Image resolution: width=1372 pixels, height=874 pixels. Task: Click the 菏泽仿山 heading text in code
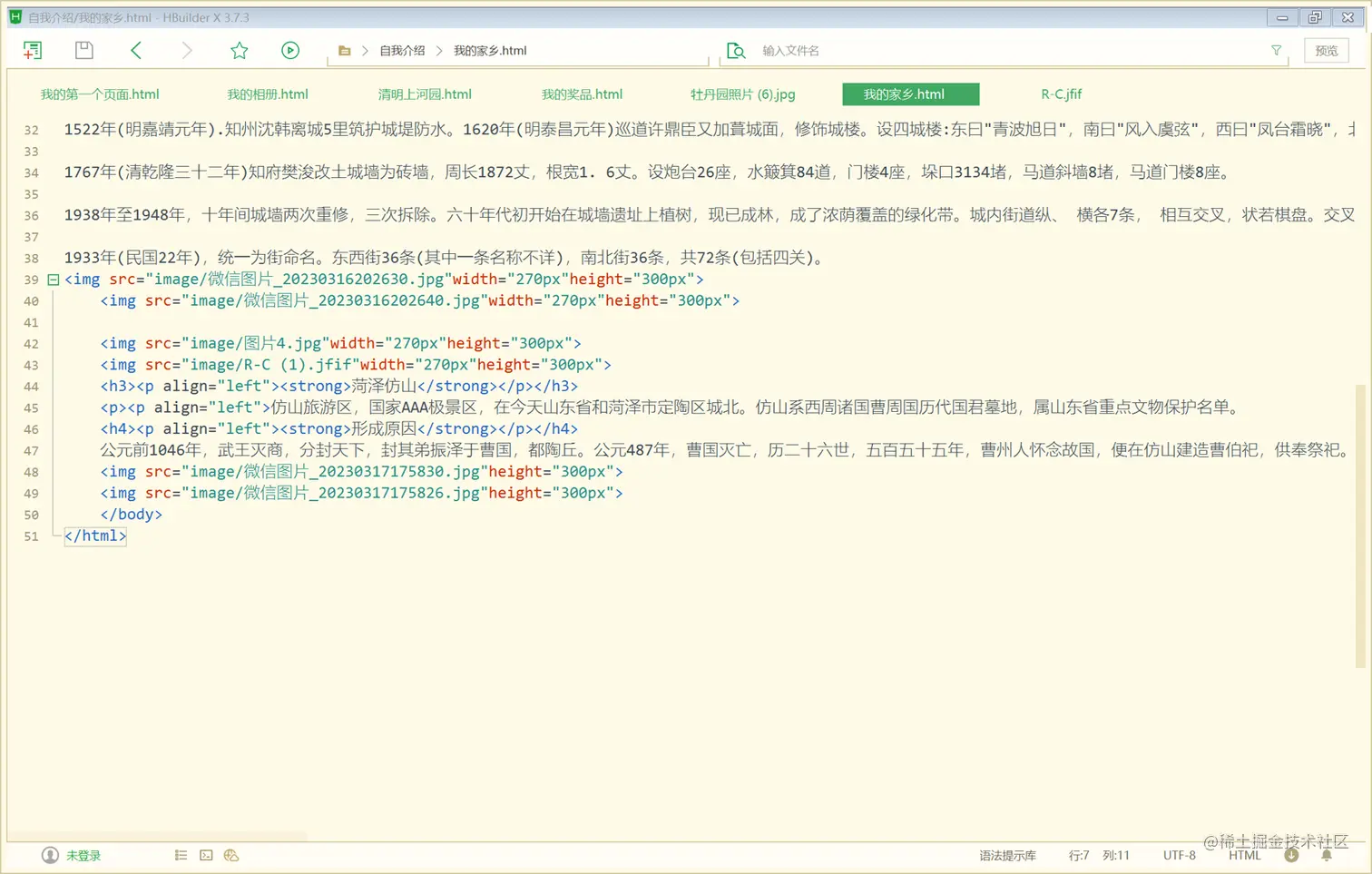pos(384,387)
